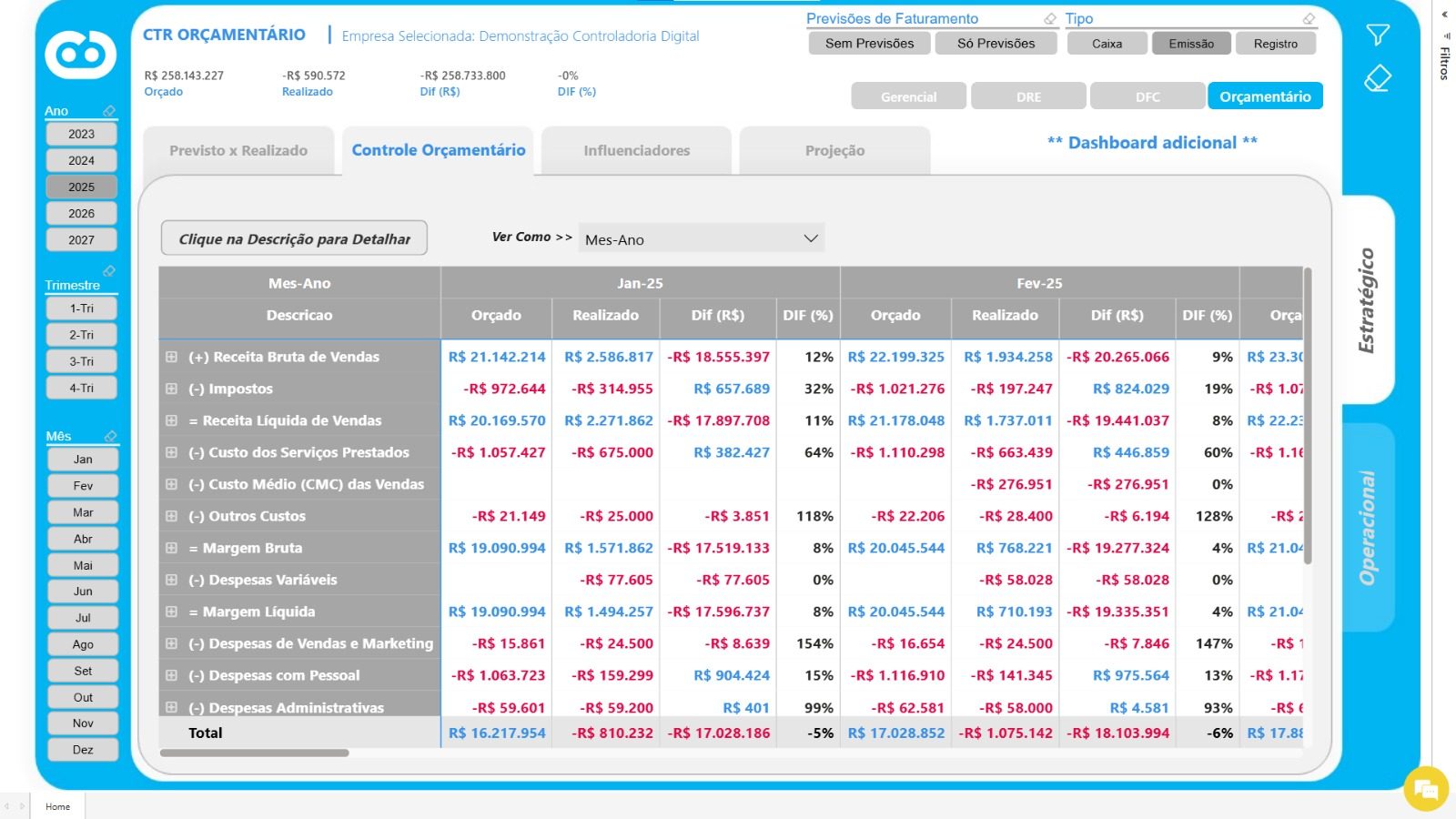Open the chat bubble icon
This screenshot has width=1456, height=819.
pyautogui.click(x=1425, y=788)
